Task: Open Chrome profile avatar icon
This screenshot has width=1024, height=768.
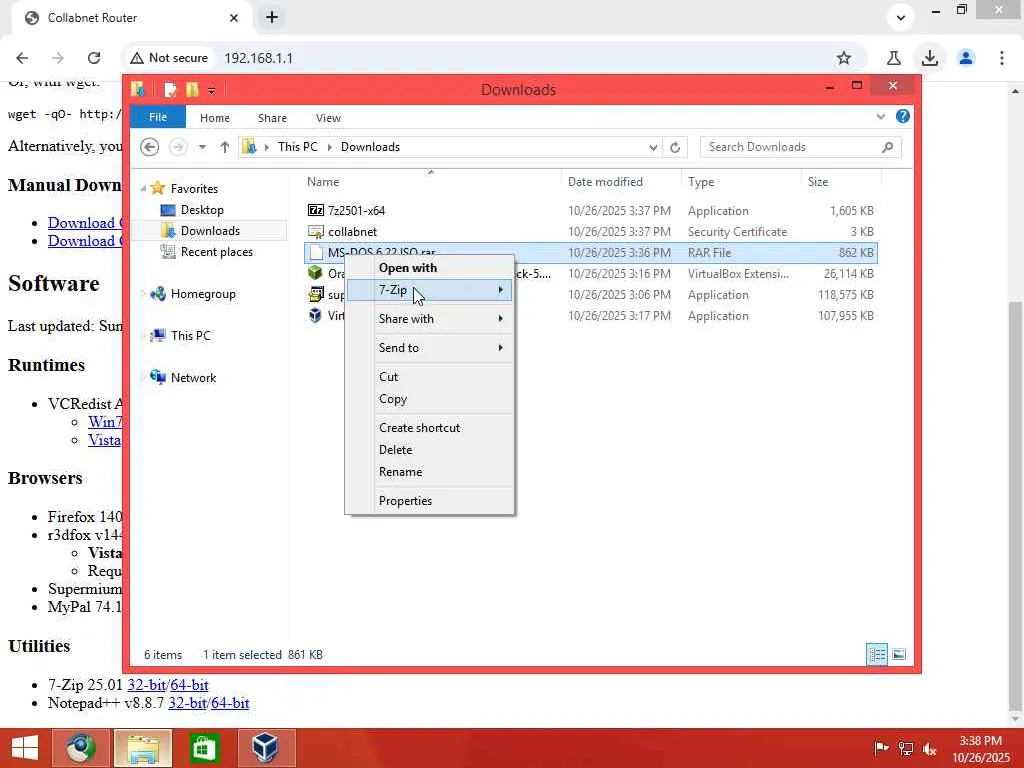Action: click(x=966, y=58)
